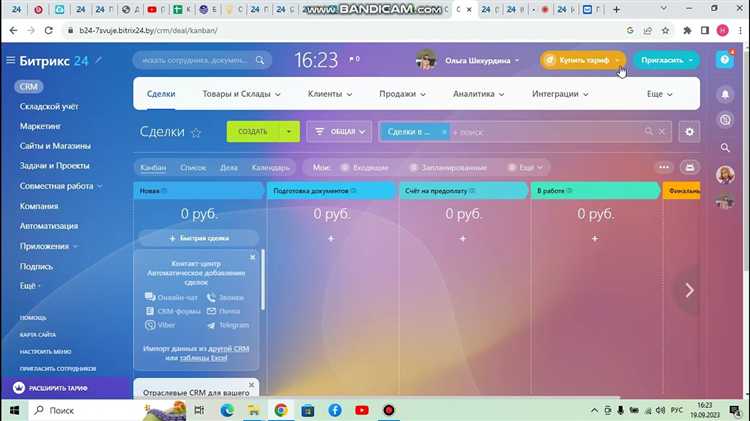
Task: Click Пригласить button
Action: pos(666,60)
